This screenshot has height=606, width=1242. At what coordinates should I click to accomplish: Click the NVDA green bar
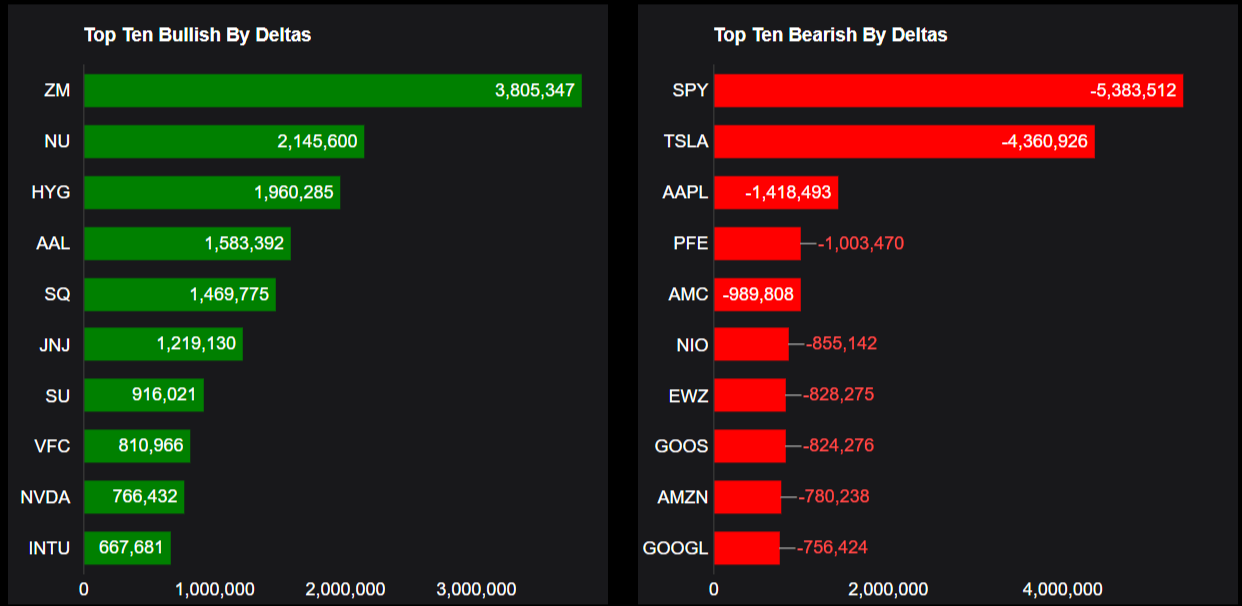point(134,497)
